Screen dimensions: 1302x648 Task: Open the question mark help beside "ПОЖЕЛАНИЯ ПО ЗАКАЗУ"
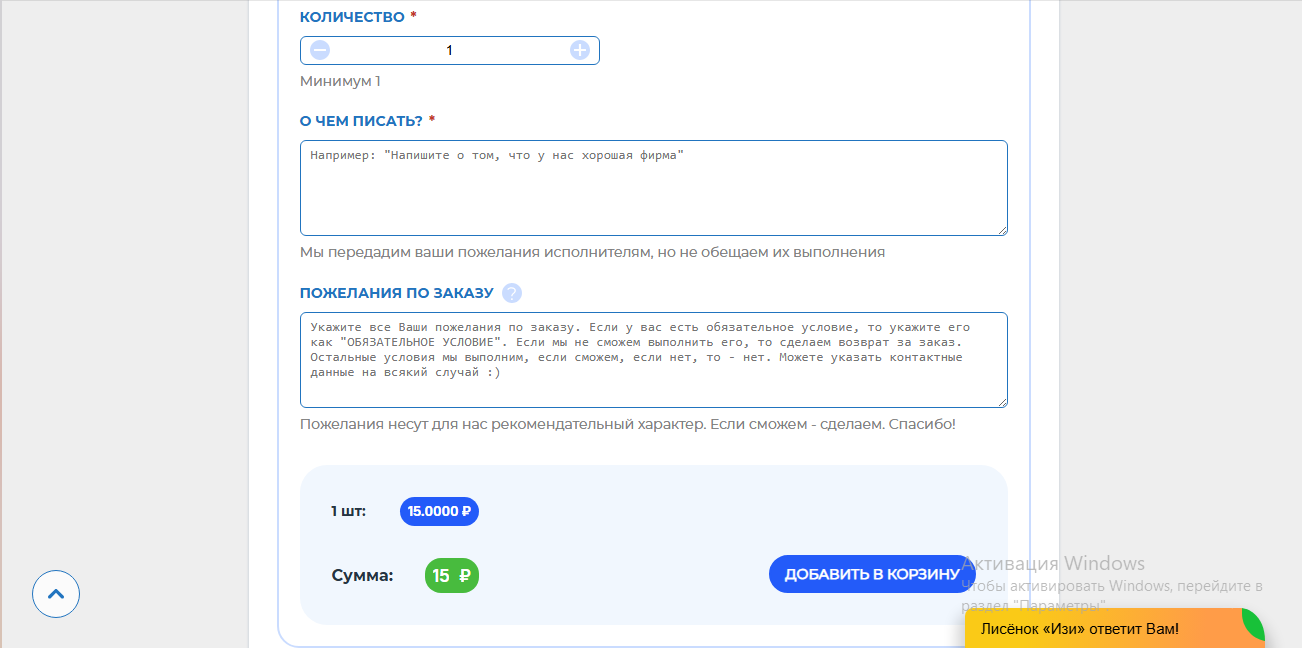[510, 292]
